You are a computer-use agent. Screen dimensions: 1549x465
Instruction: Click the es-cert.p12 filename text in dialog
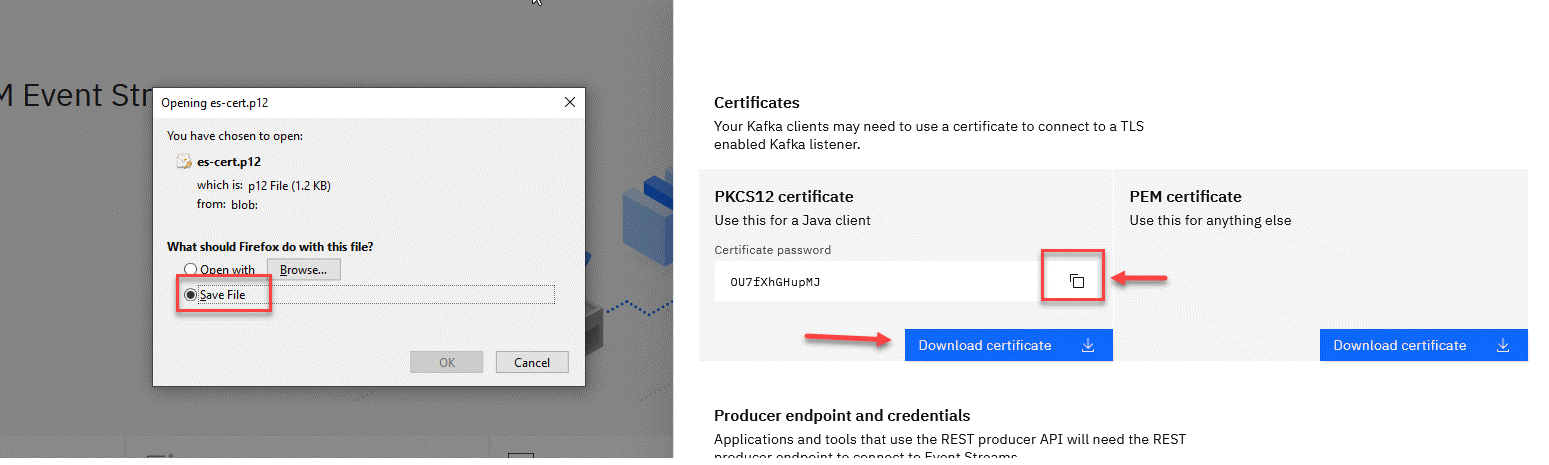coord(229,161)
